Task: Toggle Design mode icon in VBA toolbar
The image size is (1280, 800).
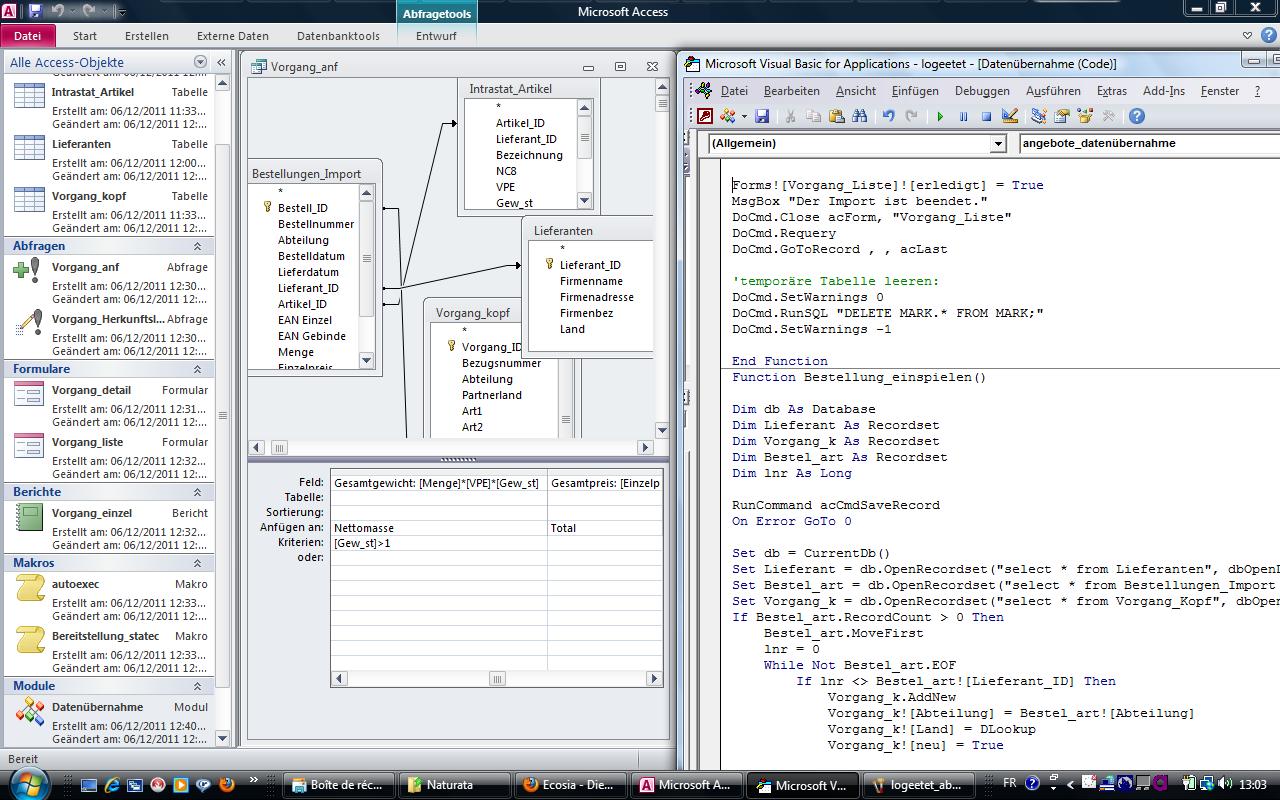Action: (x=1009, y=116)
